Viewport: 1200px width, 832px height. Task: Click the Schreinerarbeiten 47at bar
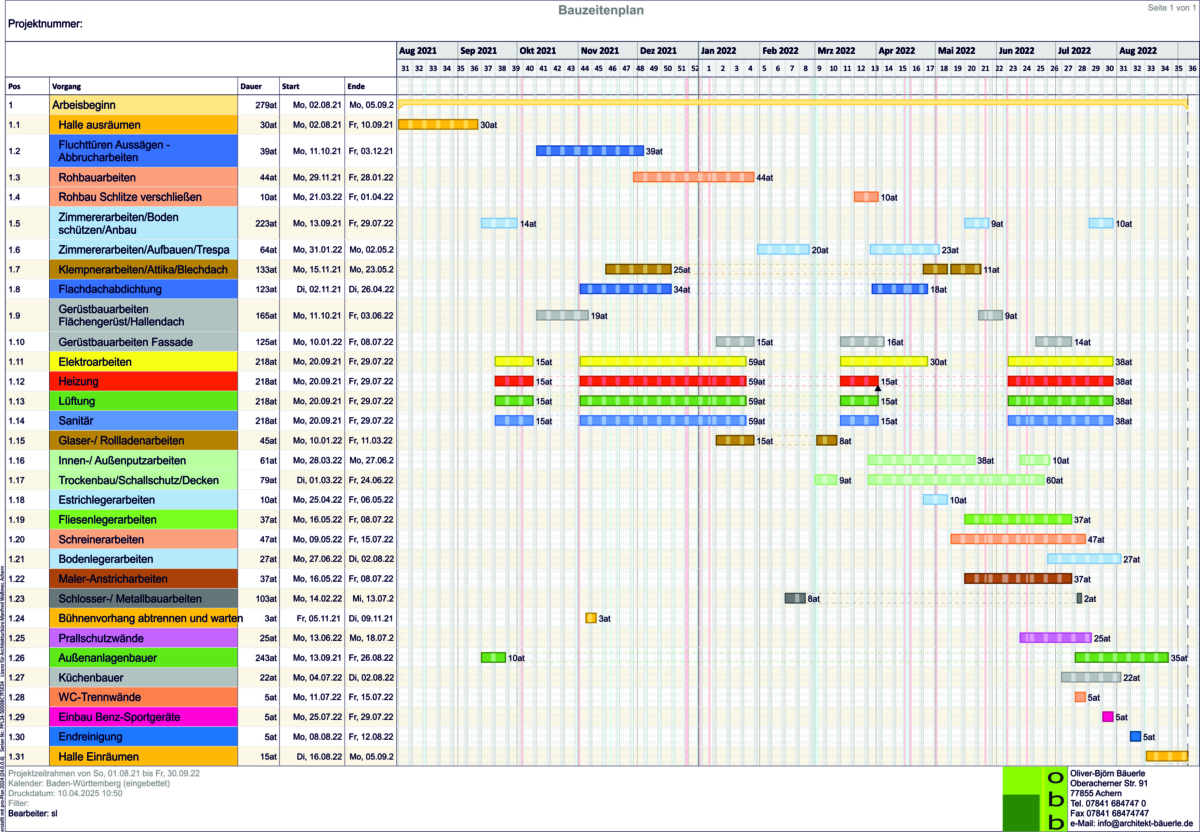click(x=1017, y=539)
